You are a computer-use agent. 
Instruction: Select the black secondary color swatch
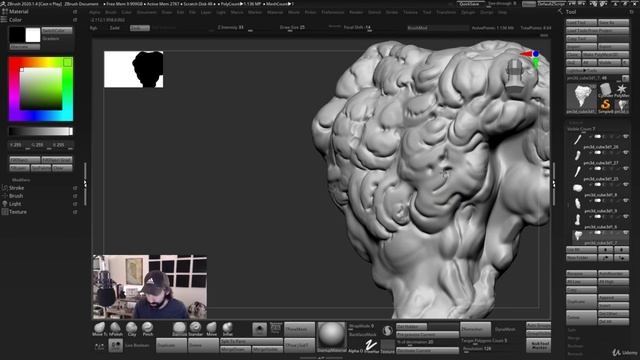click(x=17, y=35)
